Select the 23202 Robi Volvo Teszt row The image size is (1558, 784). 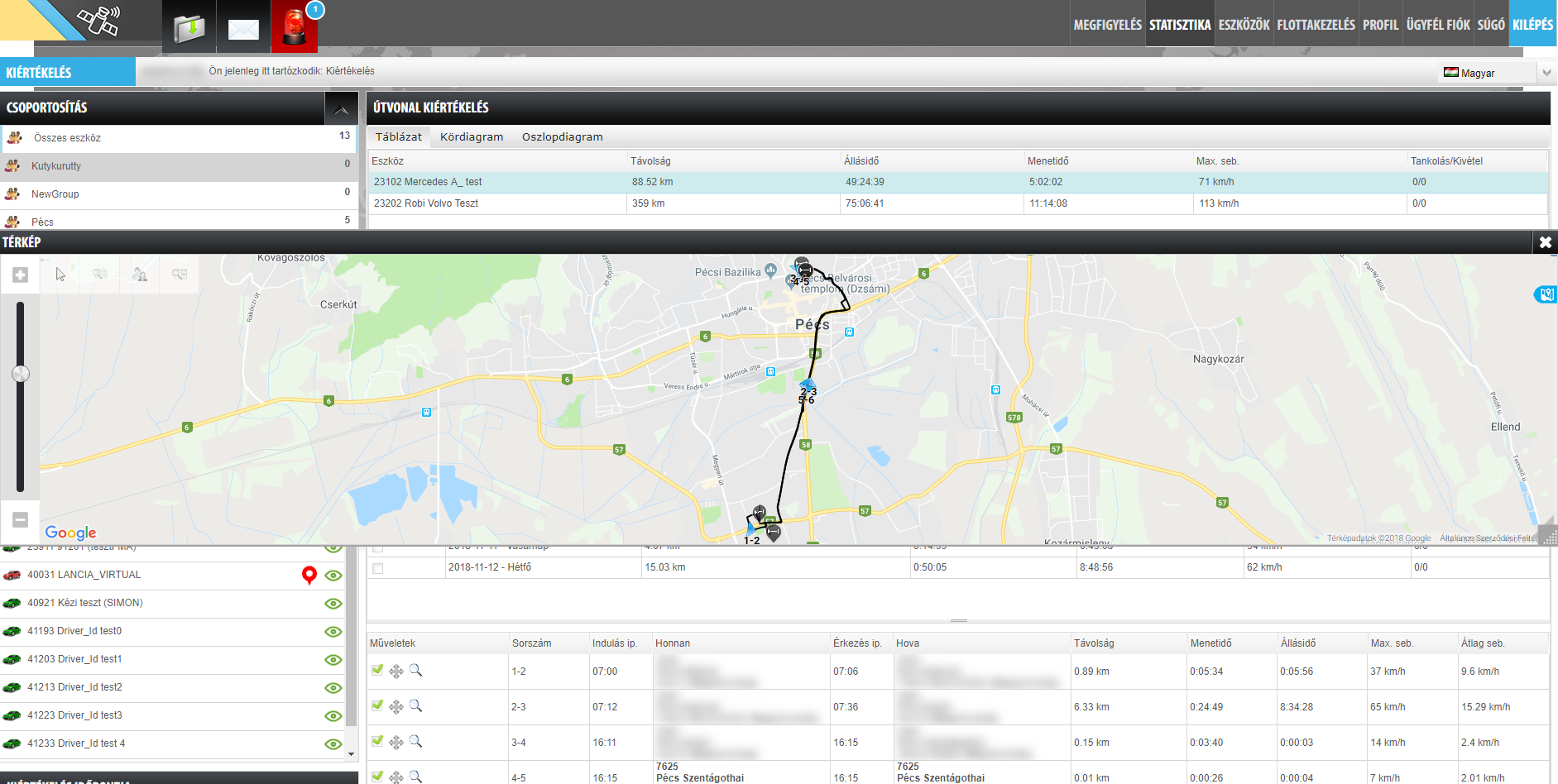point(426,203)
